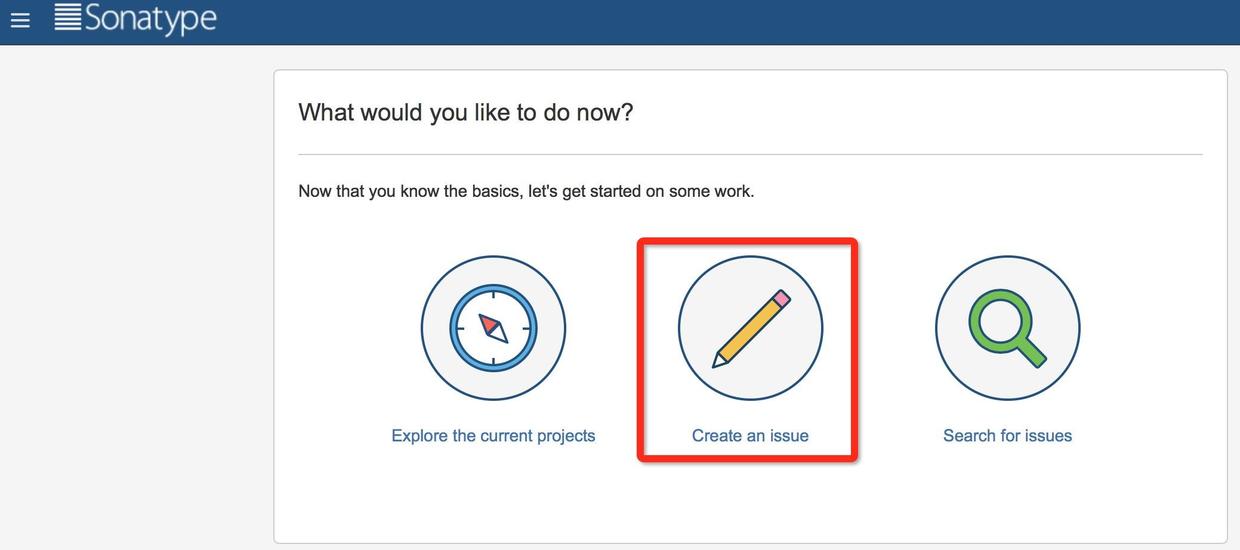Open the hamburger navigation menu
The height and width of the screenshot is (550, 1240).
(20, 20)
